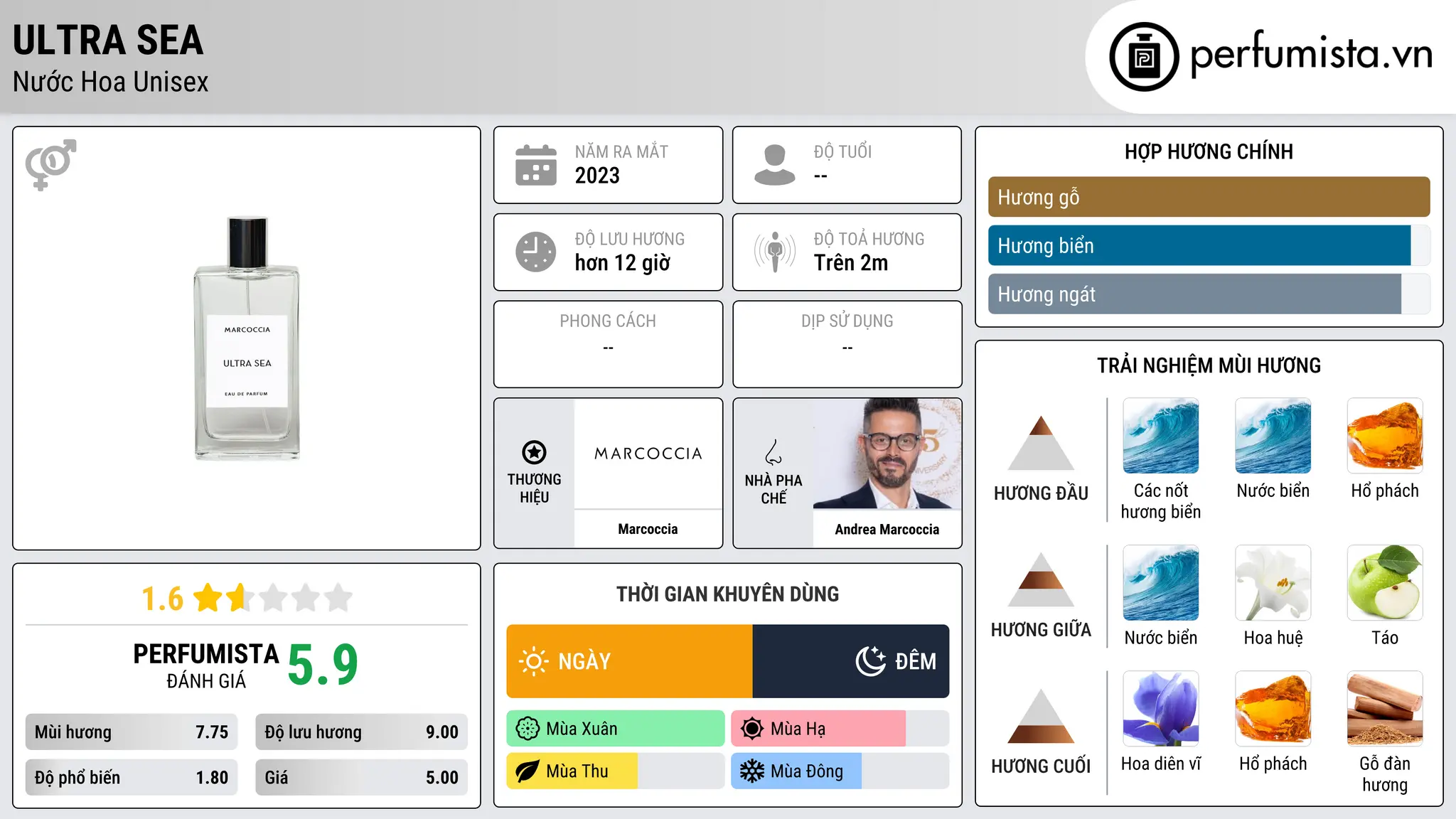Select the Hương biển accord bar
This screenshot has width=1456, height=819.
[1209, 245]
